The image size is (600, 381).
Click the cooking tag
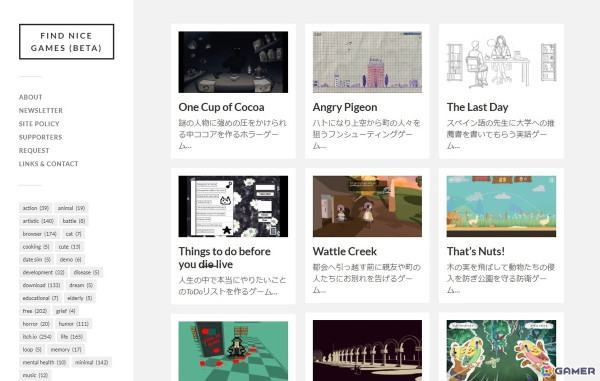point(36,247)
